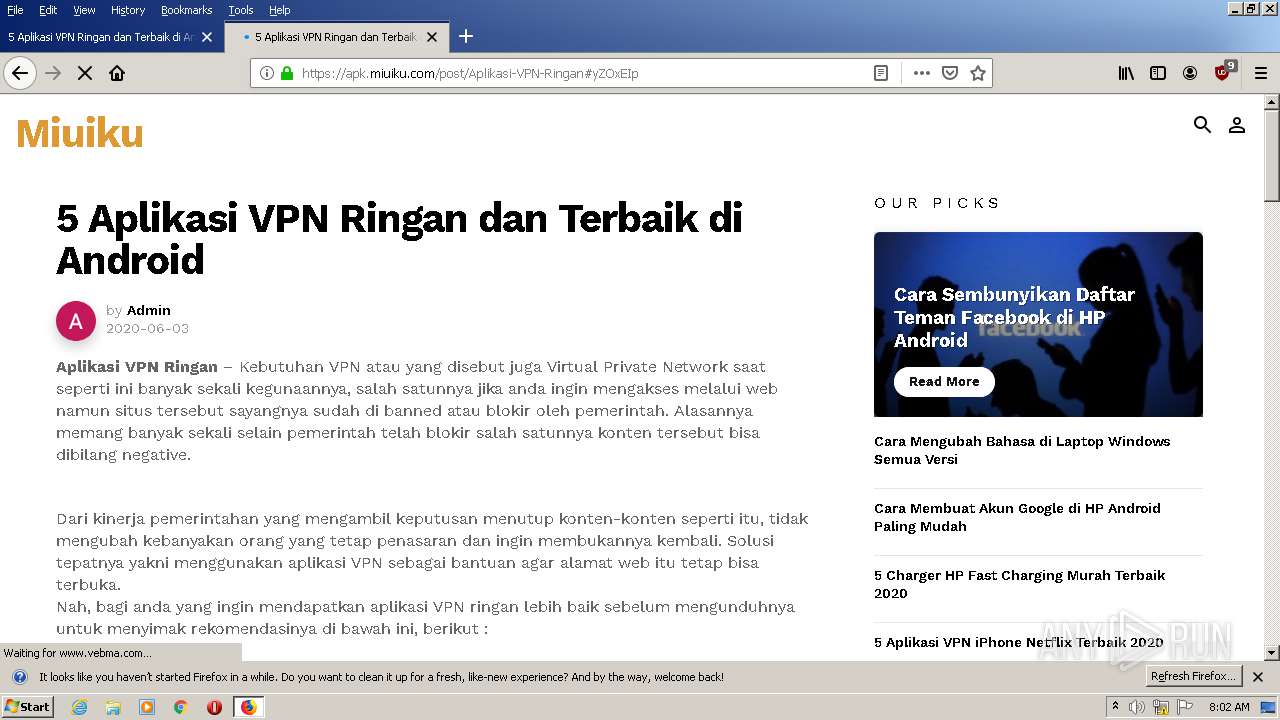Screen dimensions: 1280x720
Task: Save page to Pocket
Action: pos(950,73)
